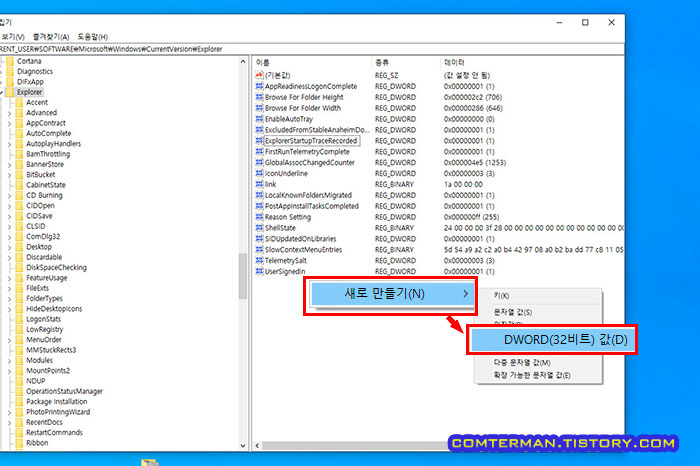
Task: Click the ShellState value icon
Action: point(259,228)
